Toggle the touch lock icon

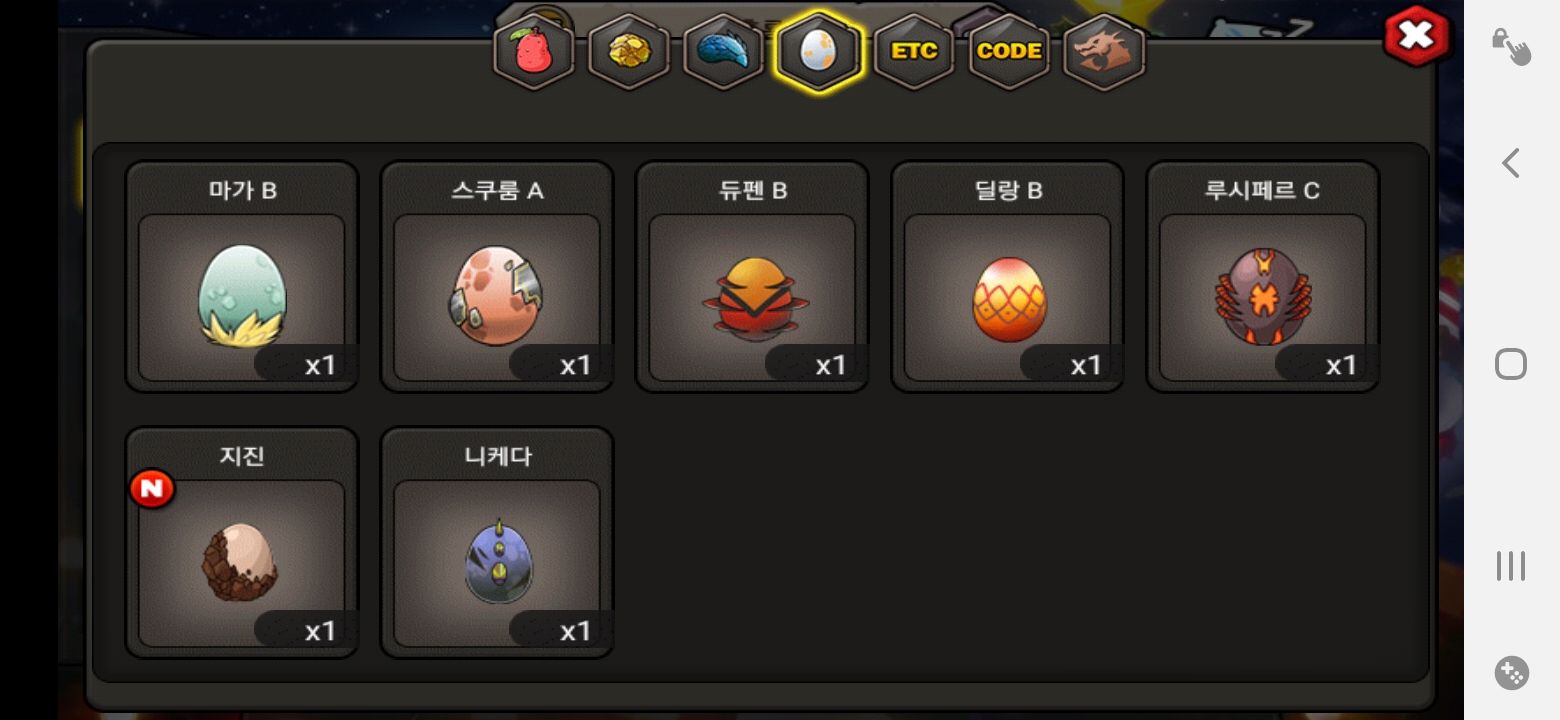point(1511,46)
